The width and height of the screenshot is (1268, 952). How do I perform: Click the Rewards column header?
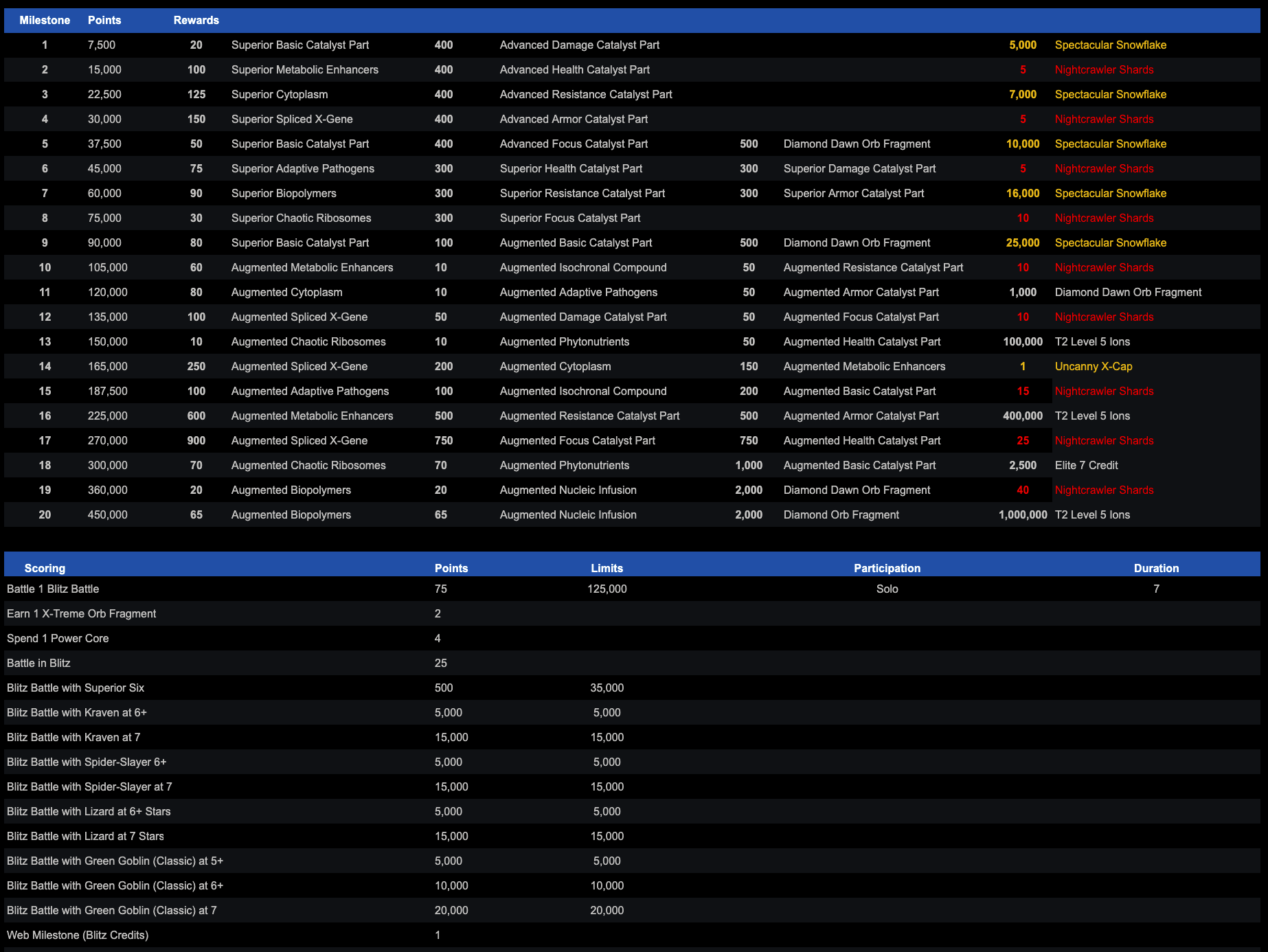pos(196,20)
